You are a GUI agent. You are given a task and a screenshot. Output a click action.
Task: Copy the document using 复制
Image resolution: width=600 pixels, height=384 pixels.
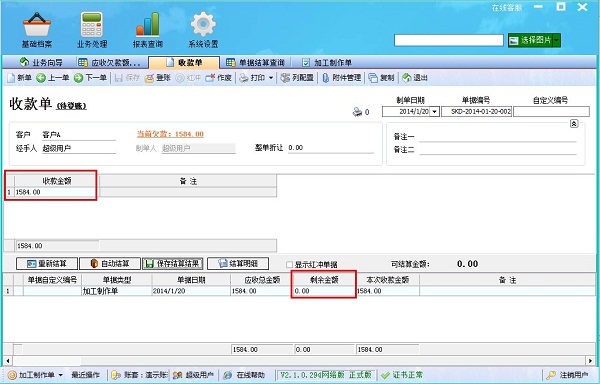382,78
